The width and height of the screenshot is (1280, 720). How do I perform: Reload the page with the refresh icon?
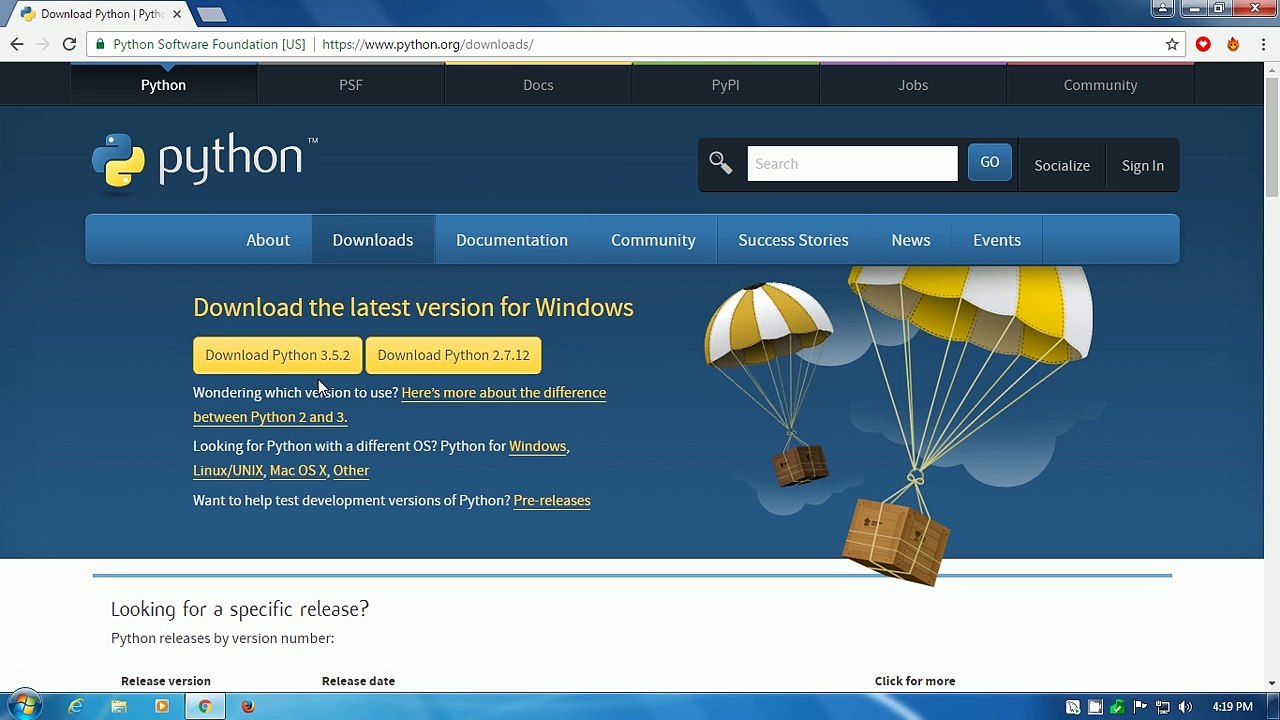[x=69, y=44]
